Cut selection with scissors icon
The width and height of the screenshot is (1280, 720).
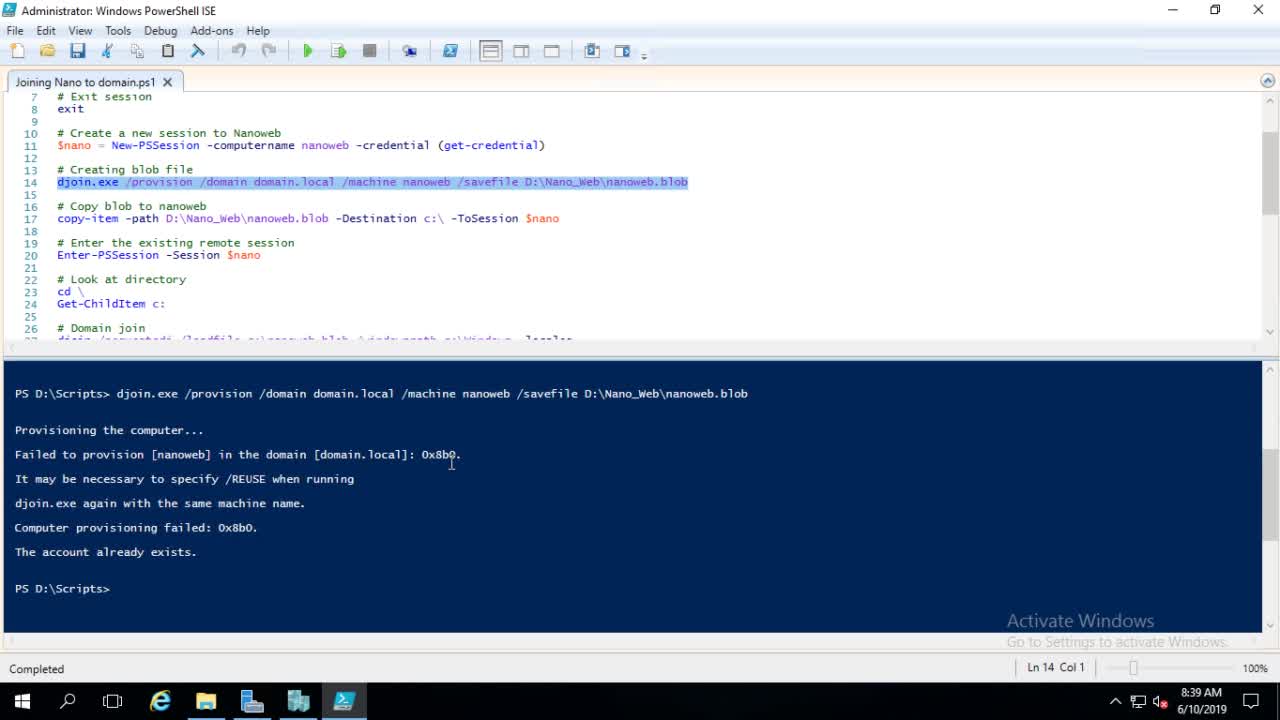(x=107, y=51)
